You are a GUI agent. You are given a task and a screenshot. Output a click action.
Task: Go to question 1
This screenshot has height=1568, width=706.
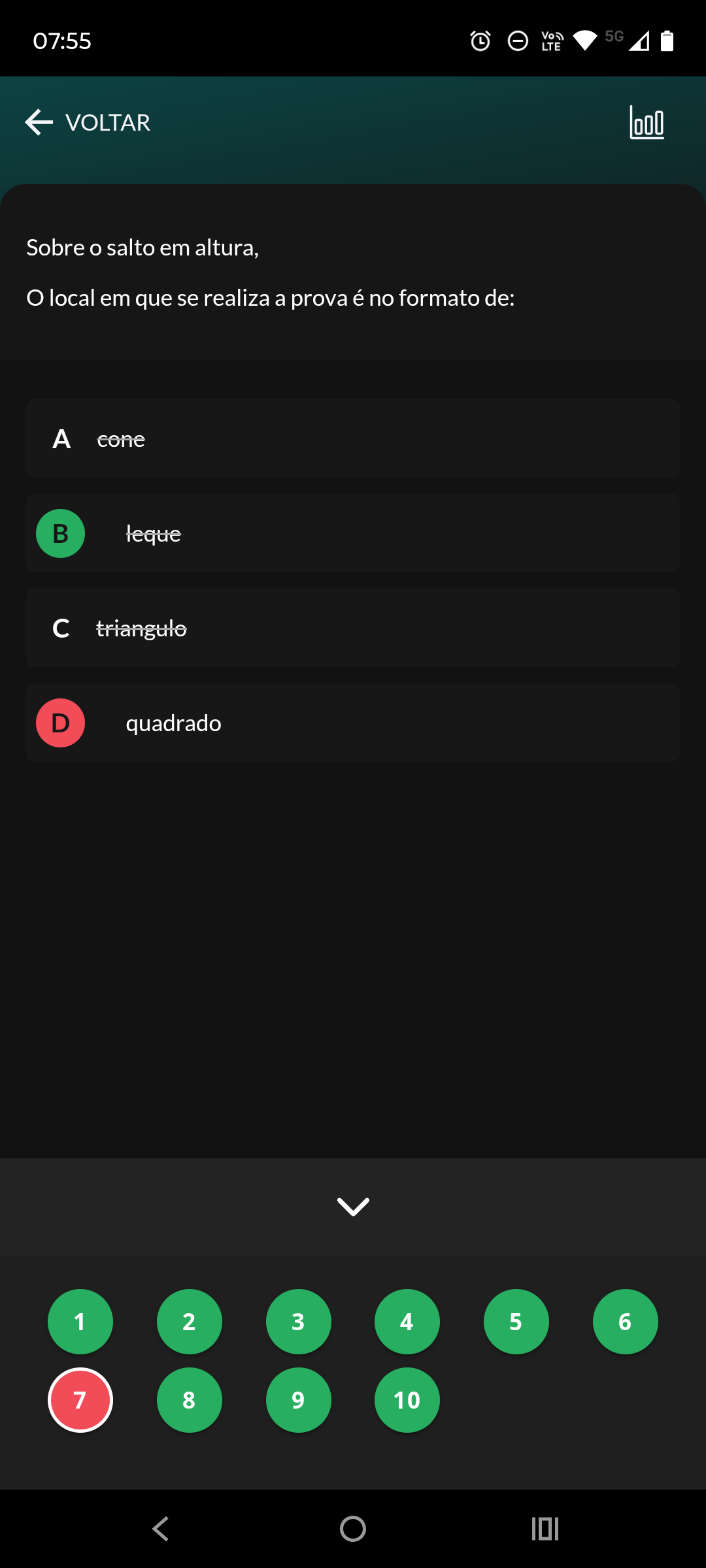point(80,1322)
